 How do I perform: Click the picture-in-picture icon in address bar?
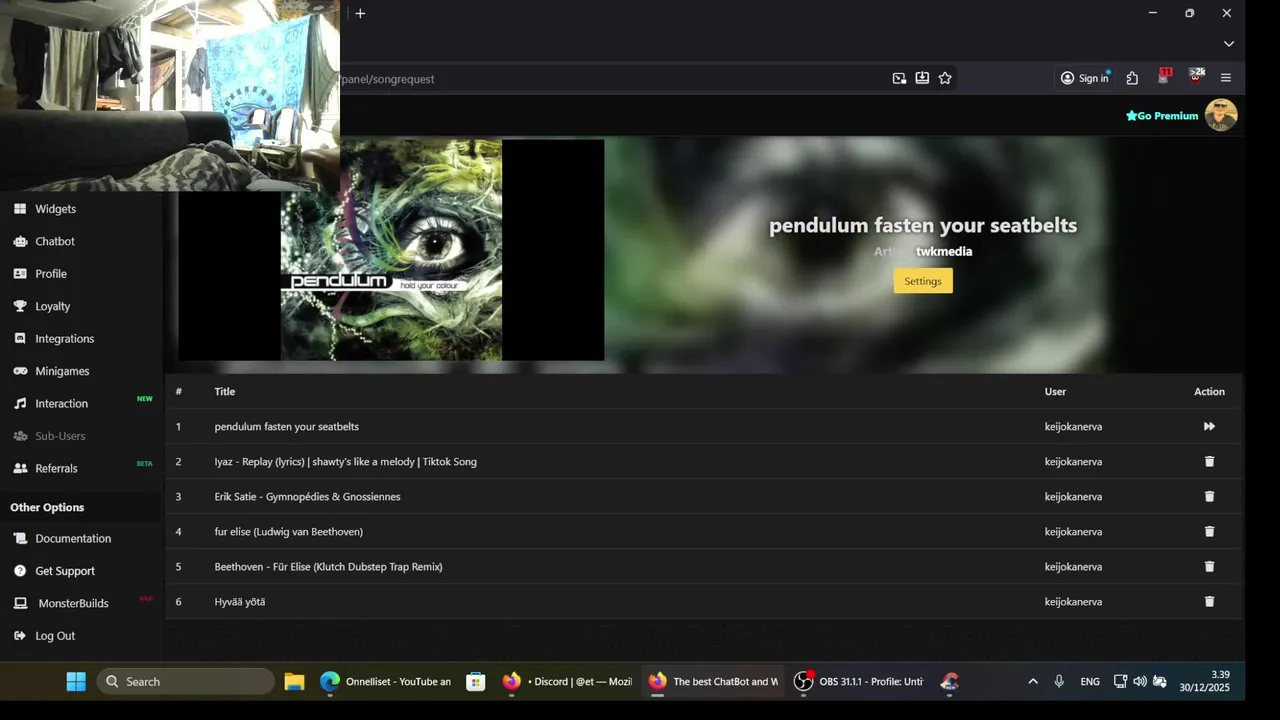pyautogui.click(x=899, y=78)
